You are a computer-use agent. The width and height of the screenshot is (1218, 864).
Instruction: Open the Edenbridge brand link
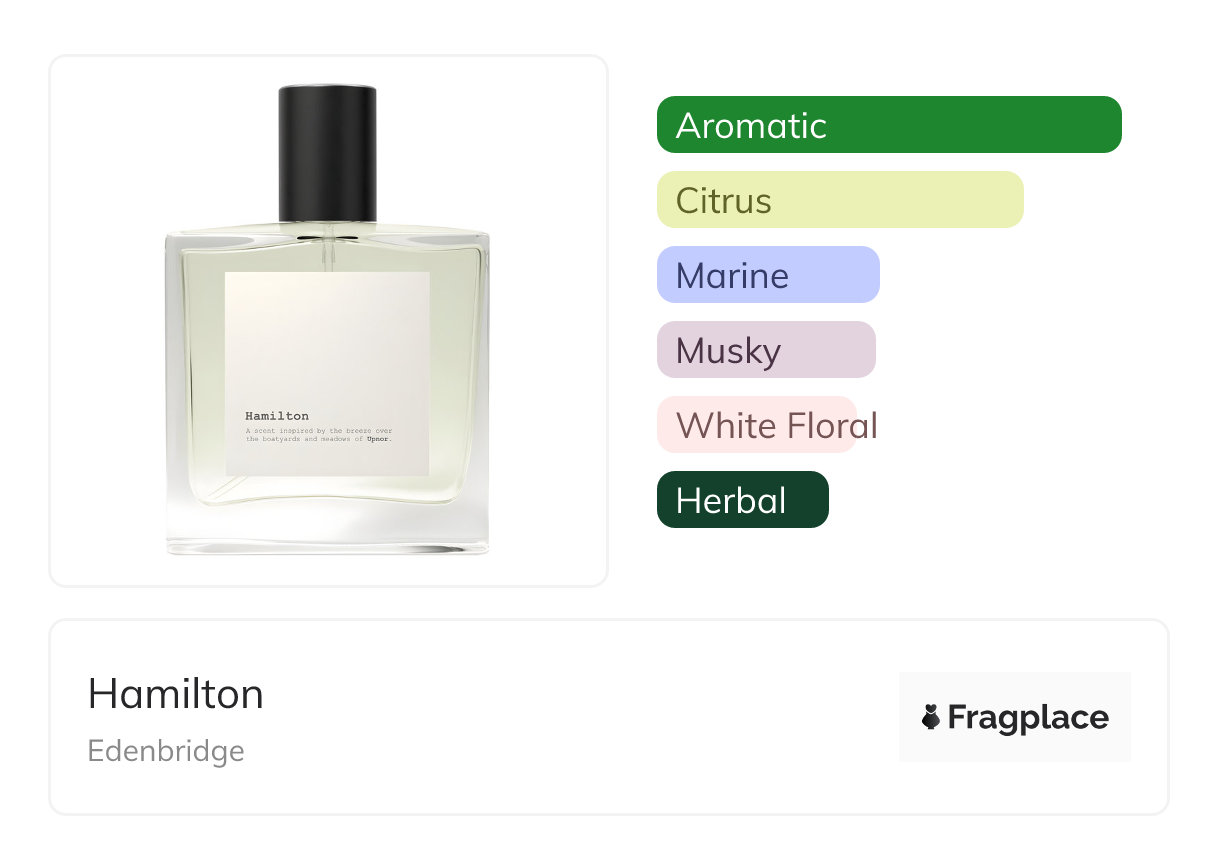coord(166,751)
